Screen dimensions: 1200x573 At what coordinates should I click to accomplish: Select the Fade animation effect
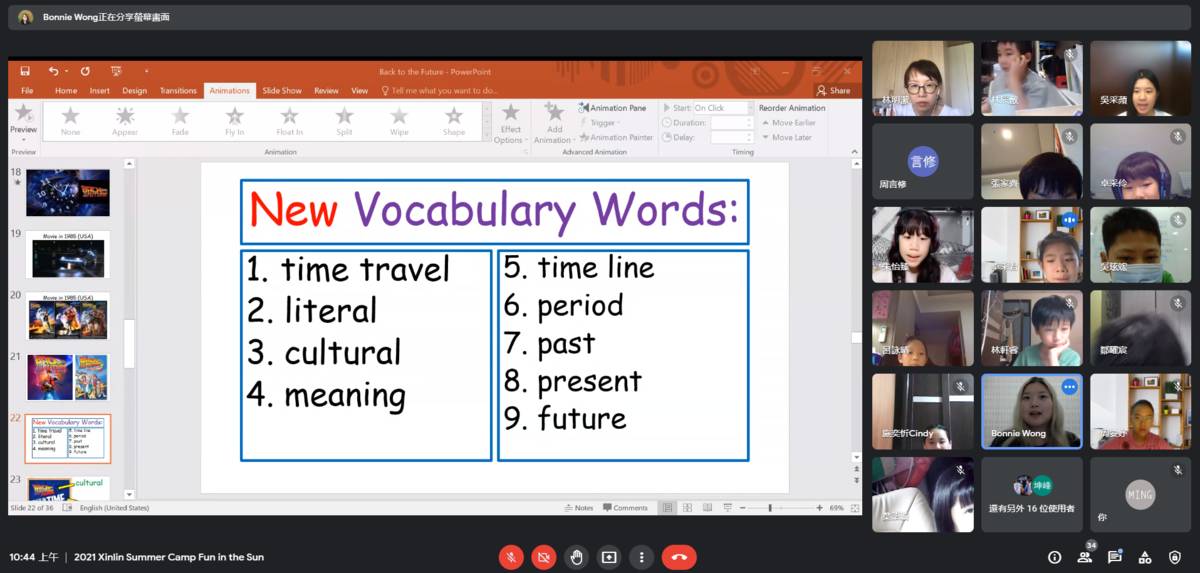tap(180, 121)
